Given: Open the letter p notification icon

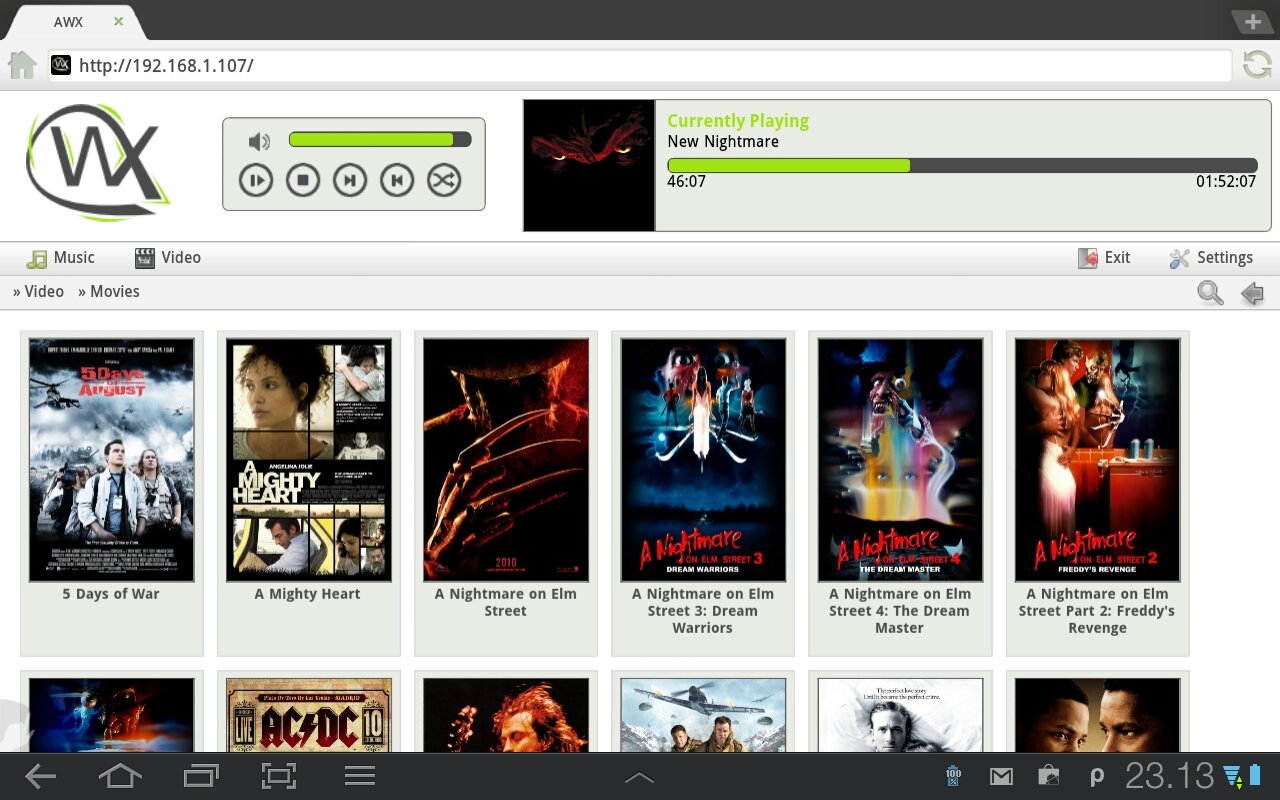Looking at the screenshot, I should [x=1096, y=777].
